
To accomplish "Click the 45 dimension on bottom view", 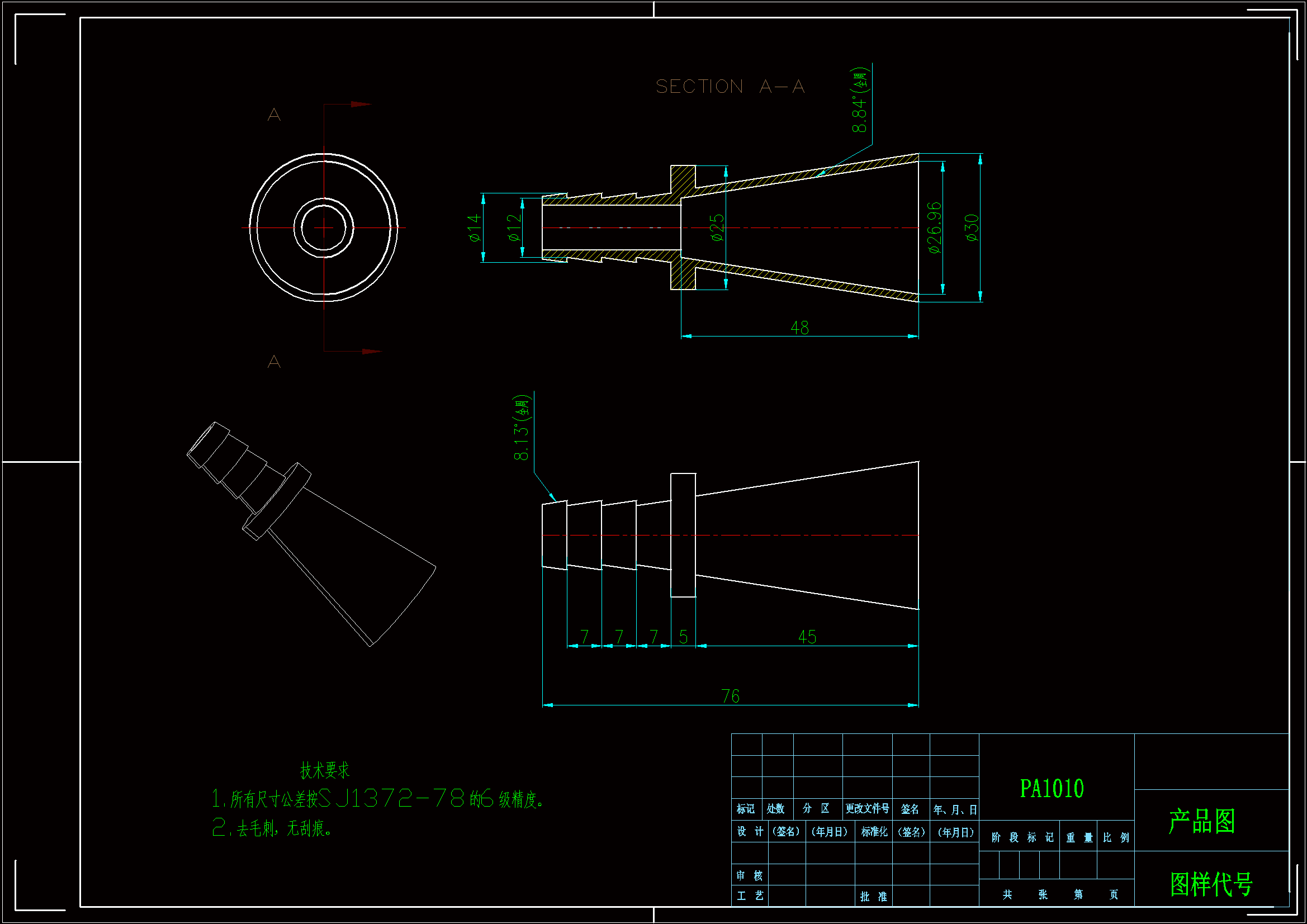I will 807,637.
